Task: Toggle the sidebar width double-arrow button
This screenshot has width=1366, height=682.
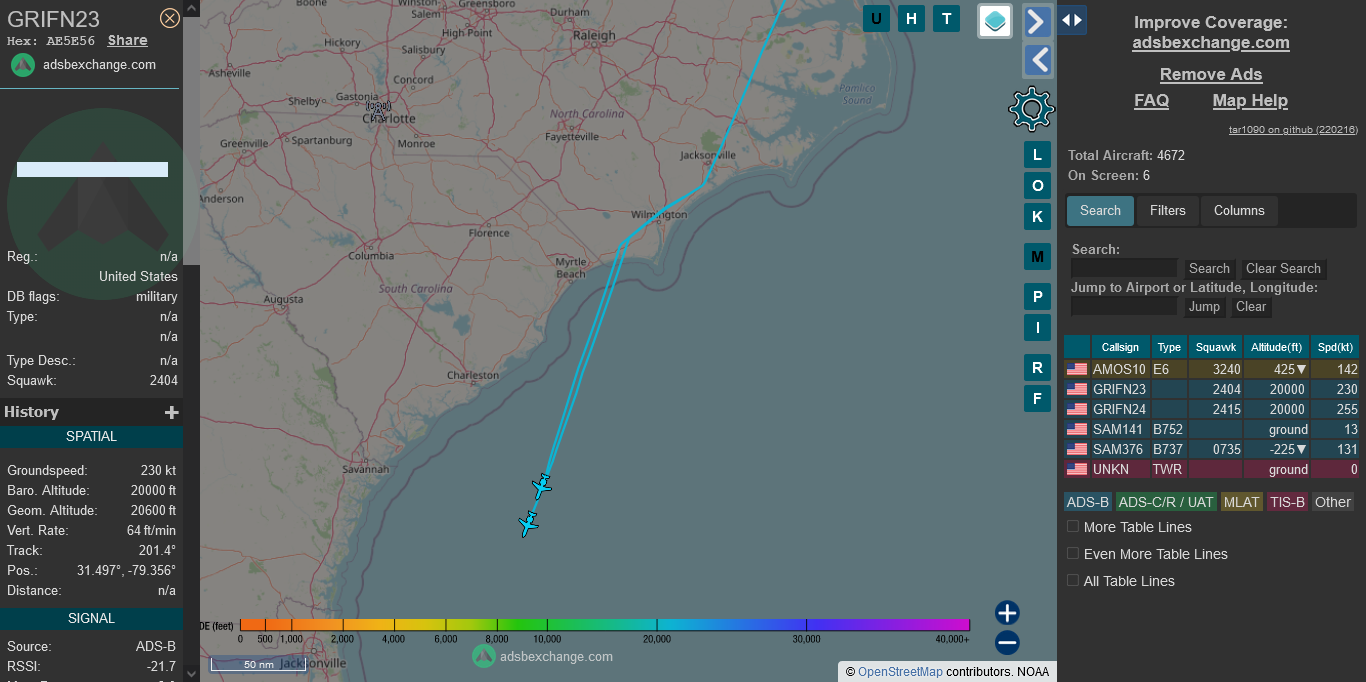Action: click(1072, 20)
